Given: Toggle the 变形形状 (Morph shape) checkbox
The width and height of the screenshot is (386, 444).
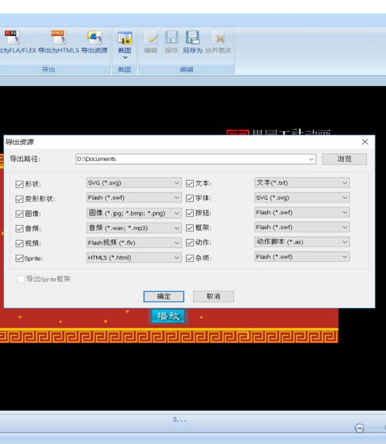Looking at the screenshot, I should tap(19, 199).
